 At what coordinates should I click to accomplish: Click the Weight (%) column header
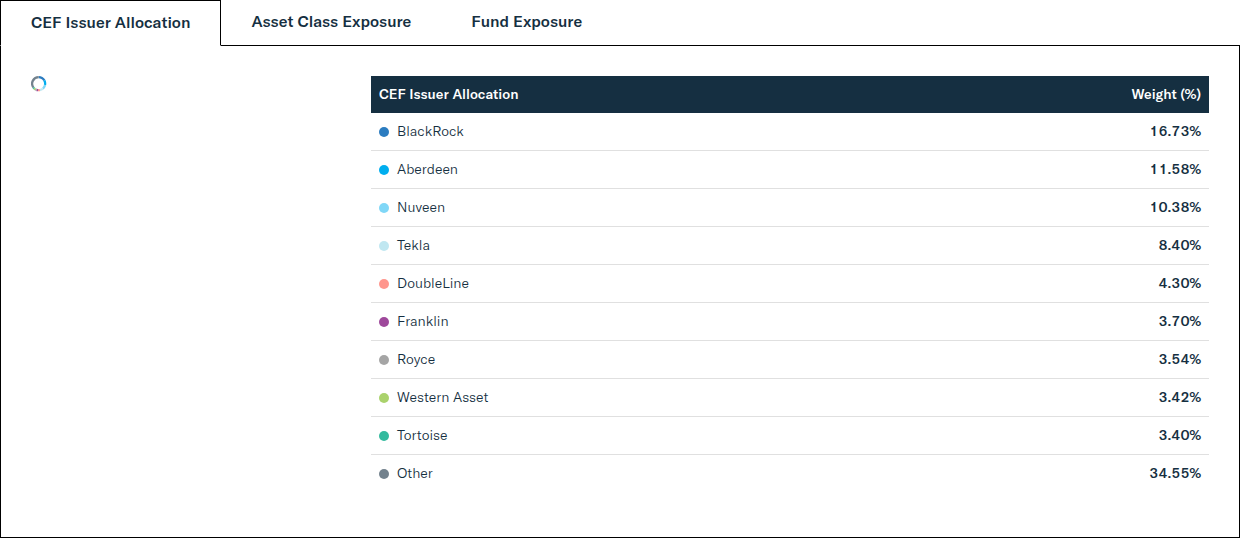1166,94
